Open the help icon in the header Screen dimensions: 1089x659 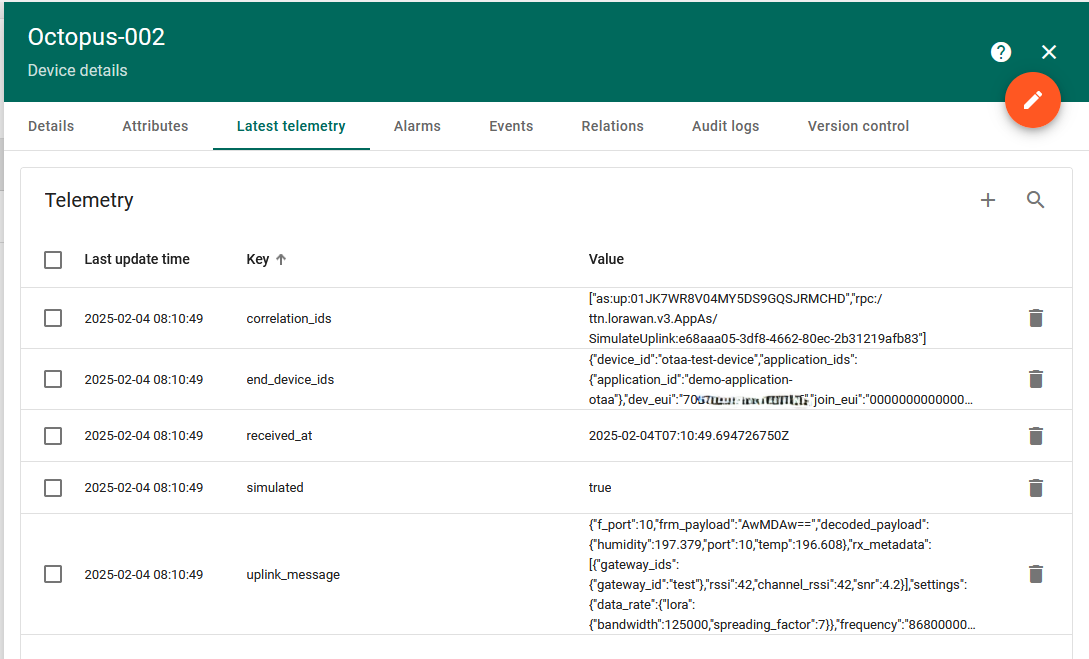pyautogui.click(x=1001, y=51)
